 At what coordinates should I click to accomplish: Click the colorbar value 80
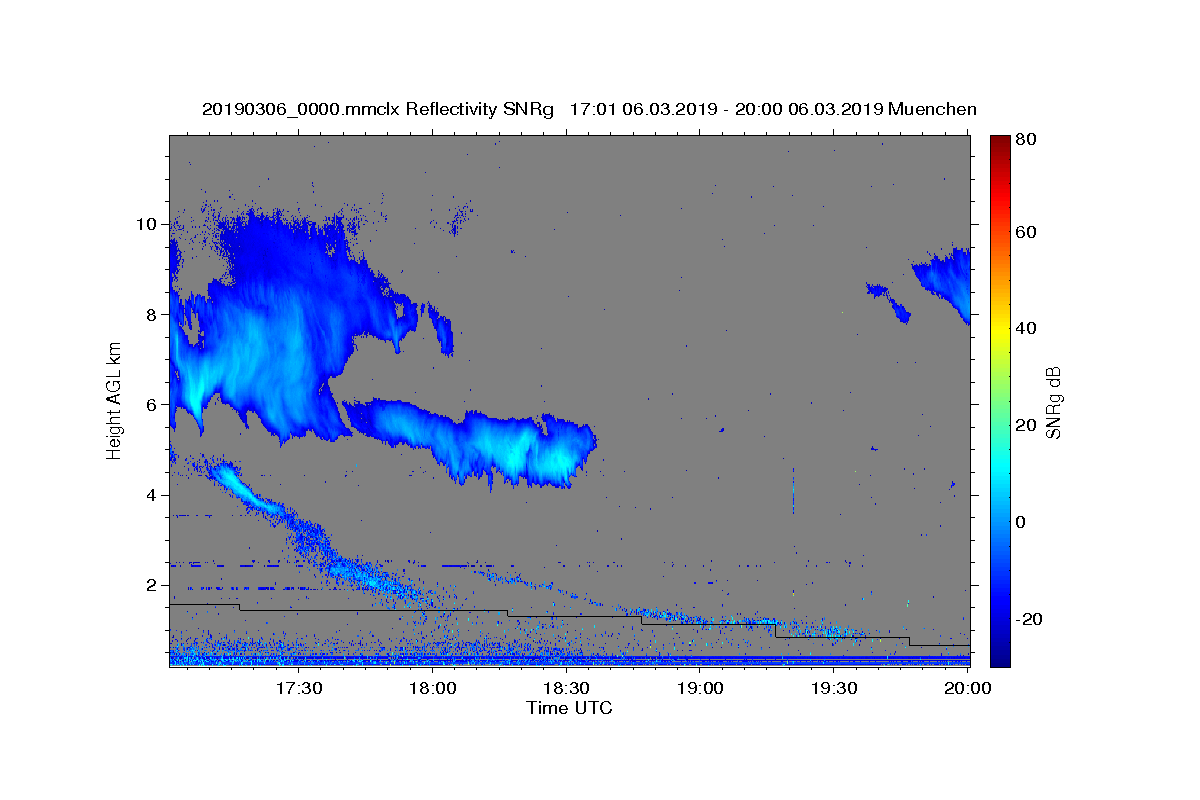pyautogui.click(x=1025, y=139)
